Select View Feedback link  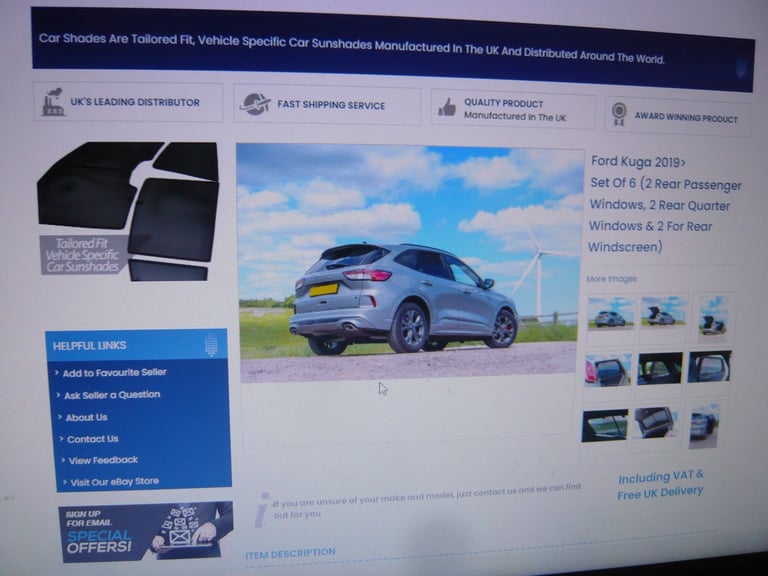[103, 460]
